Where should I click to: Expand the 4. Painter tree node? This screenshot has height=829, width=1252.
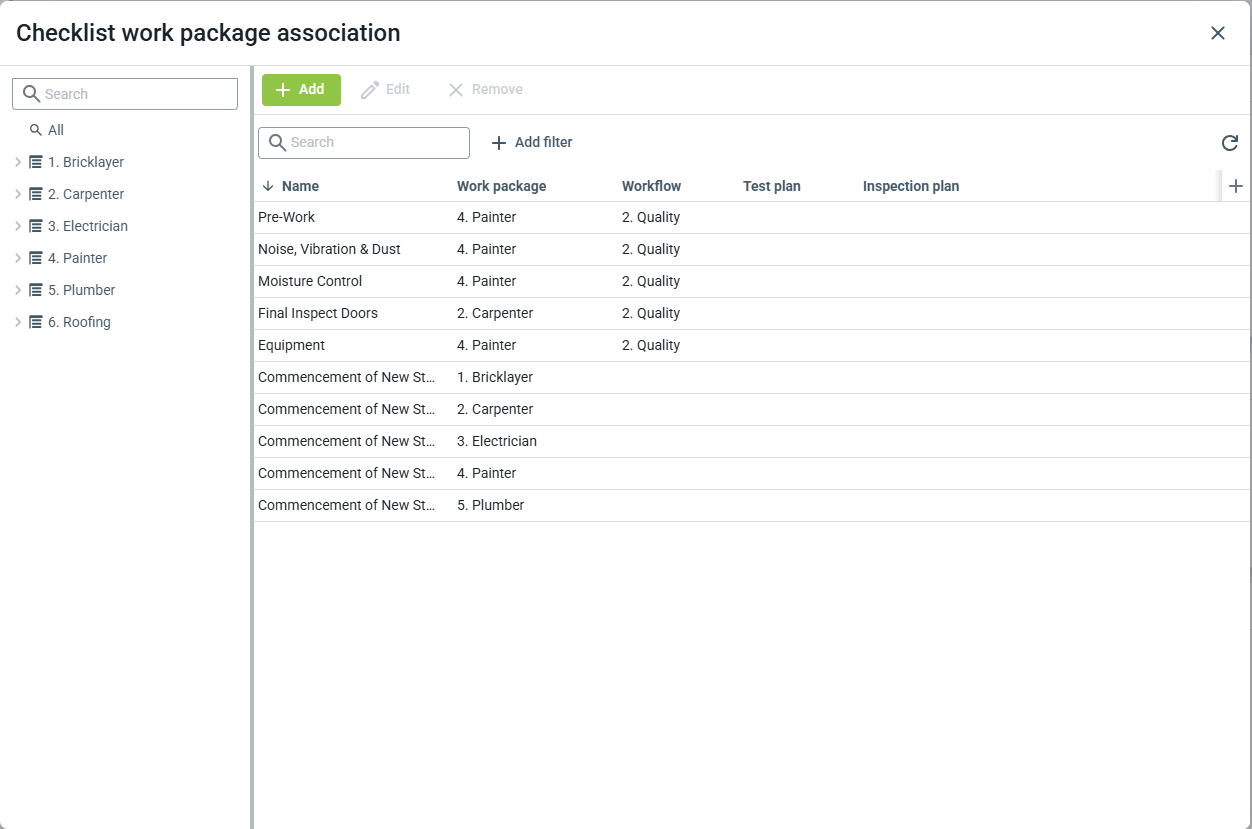click(x=18, y=258)
